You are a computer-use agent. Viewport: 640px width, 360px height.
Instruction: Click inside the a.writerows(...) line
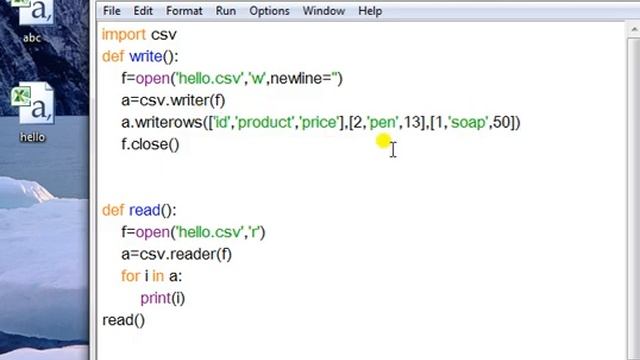click(321, 122)
